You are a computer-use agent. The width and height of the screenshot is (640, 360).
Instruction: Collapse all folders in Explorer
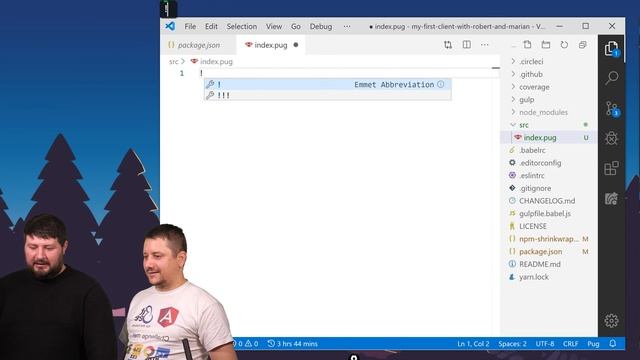(582, 44)
